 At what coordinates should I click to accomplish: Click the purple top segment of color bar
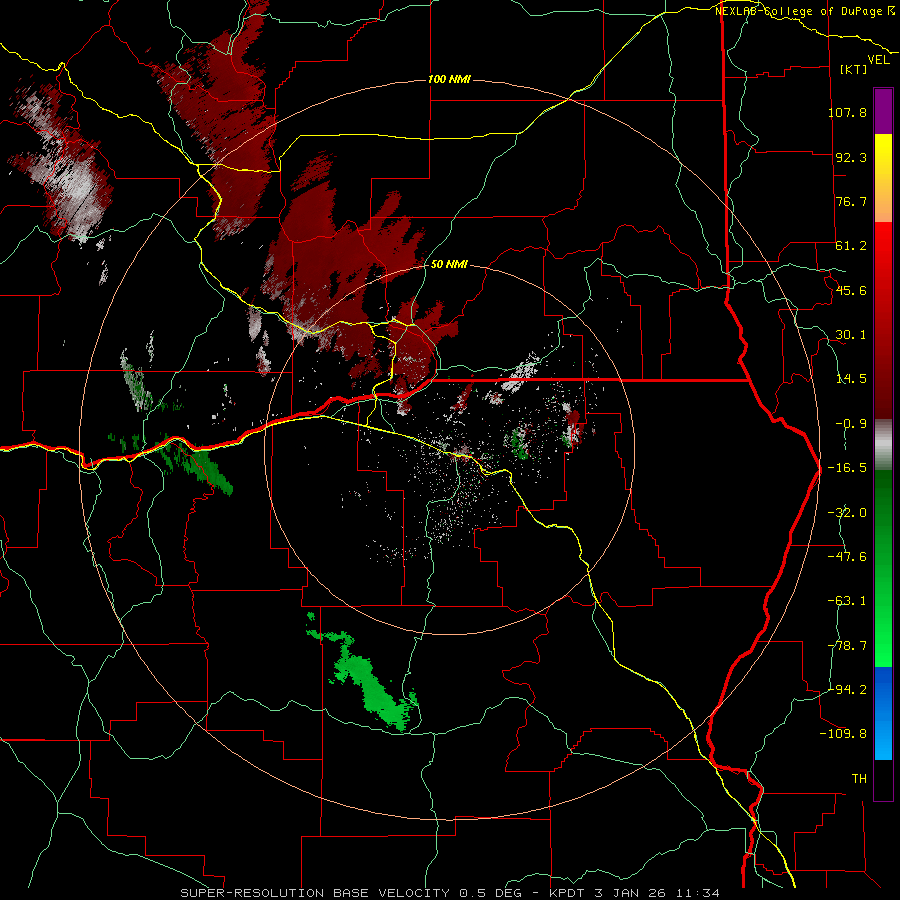(x=883, y=111)
